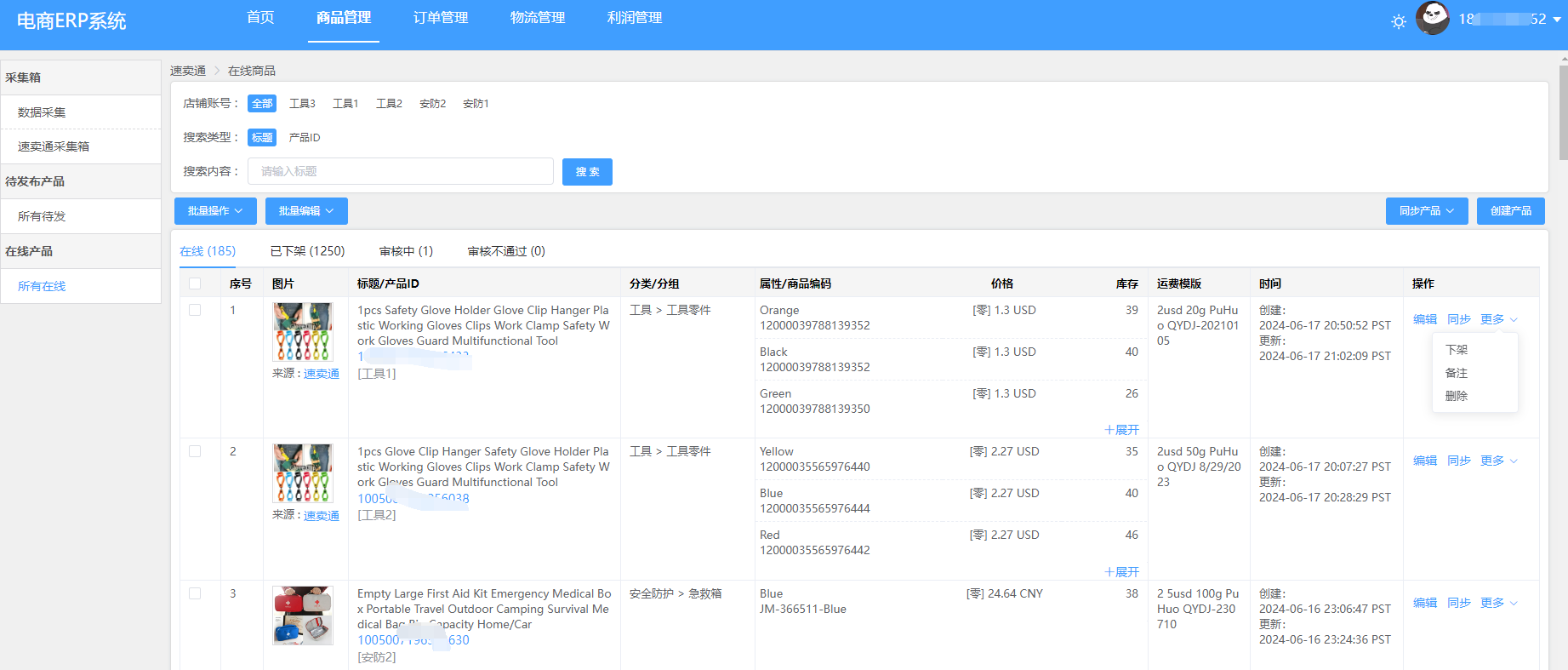1568x670 pixels.
Task: Filter by store account 安防2
Action: click(432, 103)
